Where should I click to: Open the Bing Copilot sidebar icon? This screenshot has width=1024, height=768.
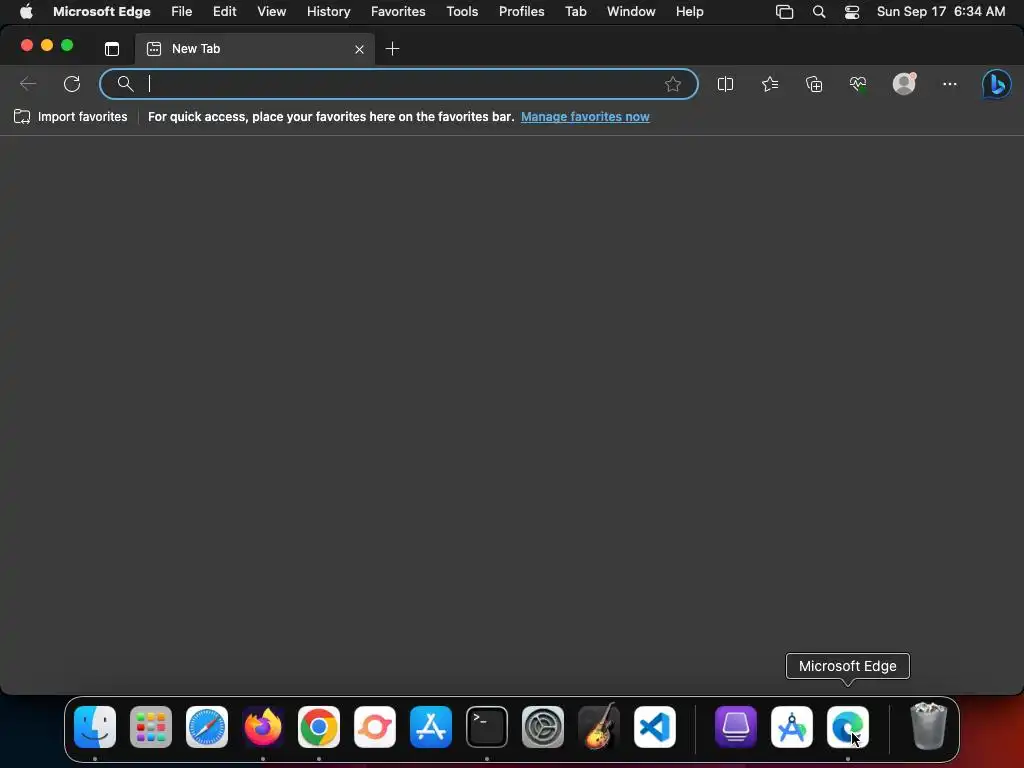pos(997,84)
